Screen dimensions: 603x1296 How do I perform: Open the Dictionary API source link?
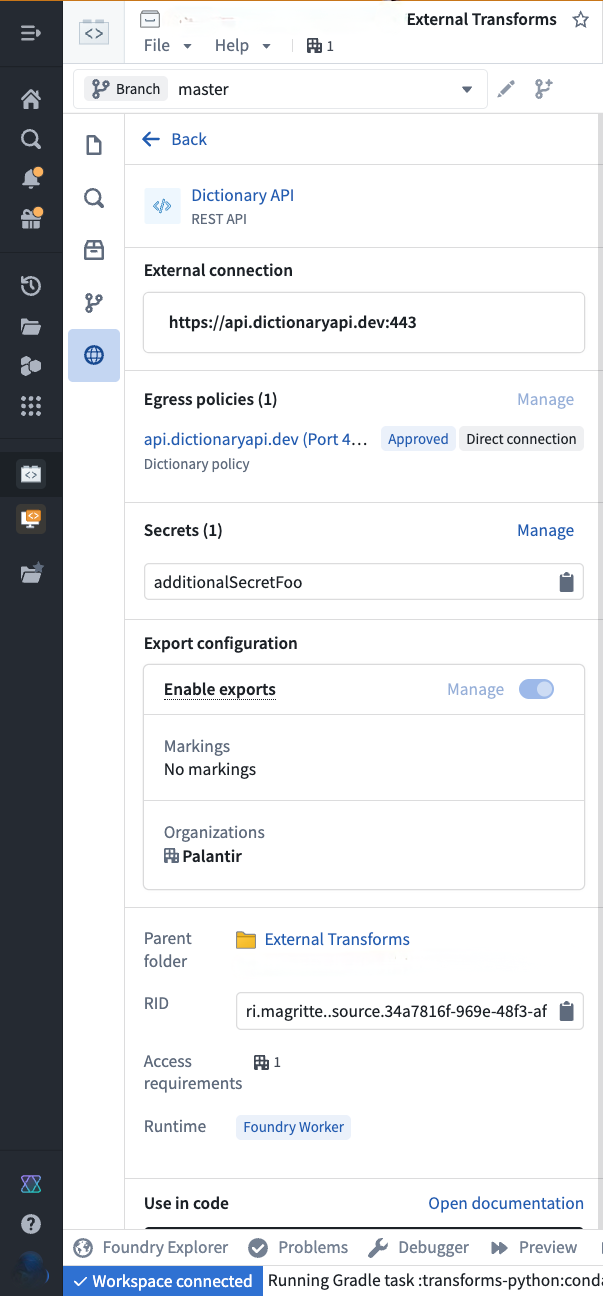(243, 196)
